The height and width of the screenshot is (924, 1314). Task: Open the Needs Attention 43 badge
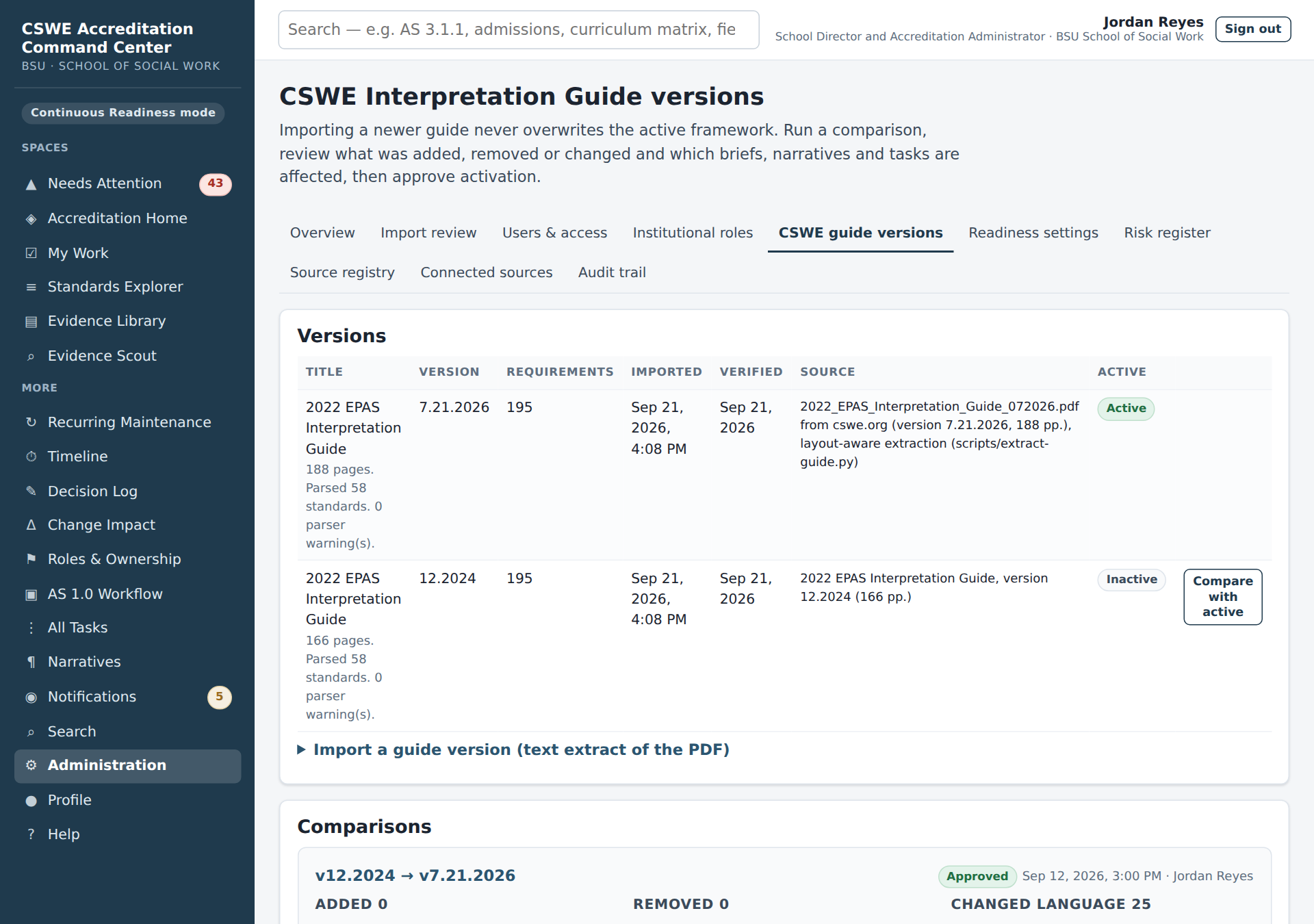click(215, 183)
